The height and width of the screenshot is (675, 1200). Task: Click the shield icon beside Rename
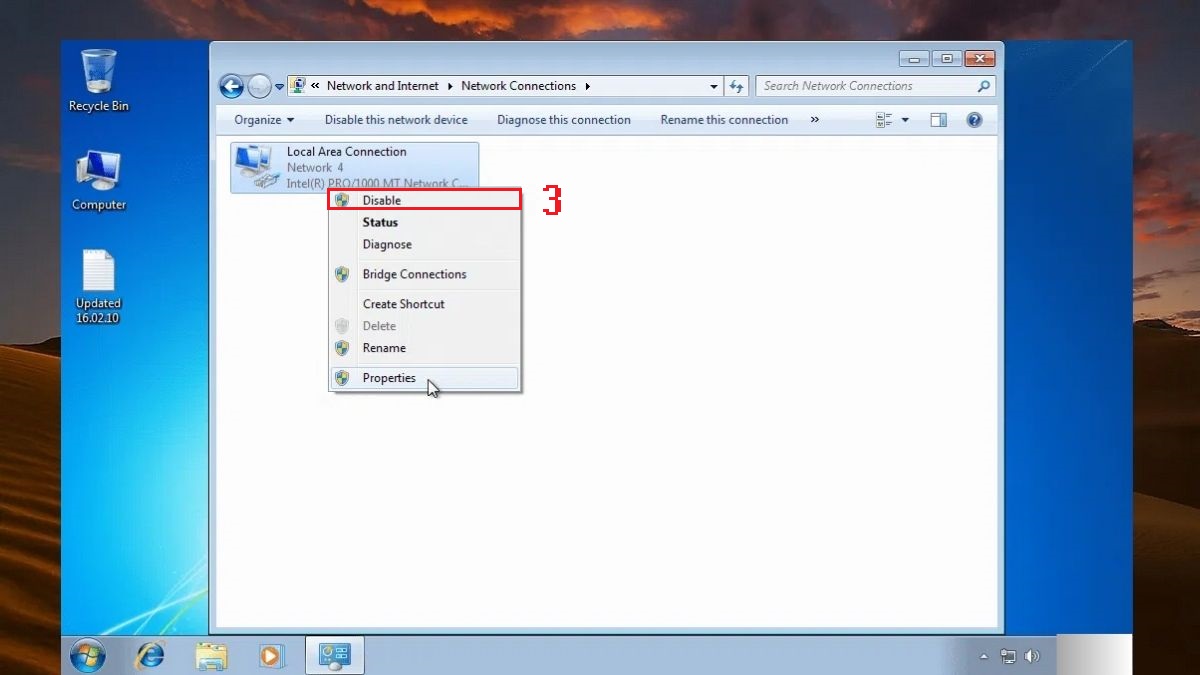point(342,348)
